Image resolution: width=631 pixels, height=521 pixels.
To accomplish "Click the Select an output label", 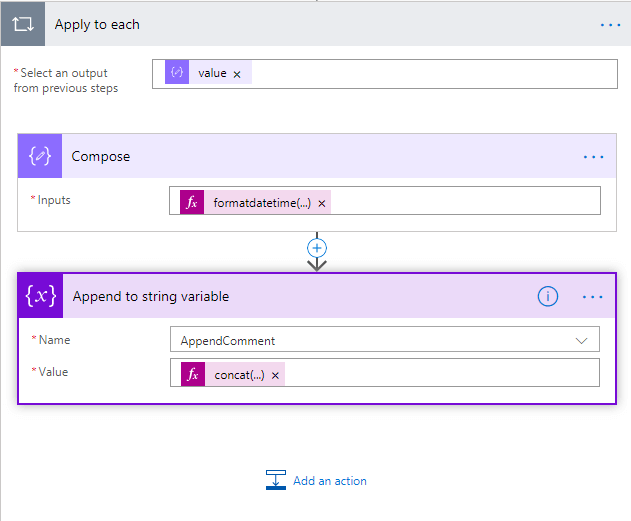I will pyautogui.click(x=66, y=80).
